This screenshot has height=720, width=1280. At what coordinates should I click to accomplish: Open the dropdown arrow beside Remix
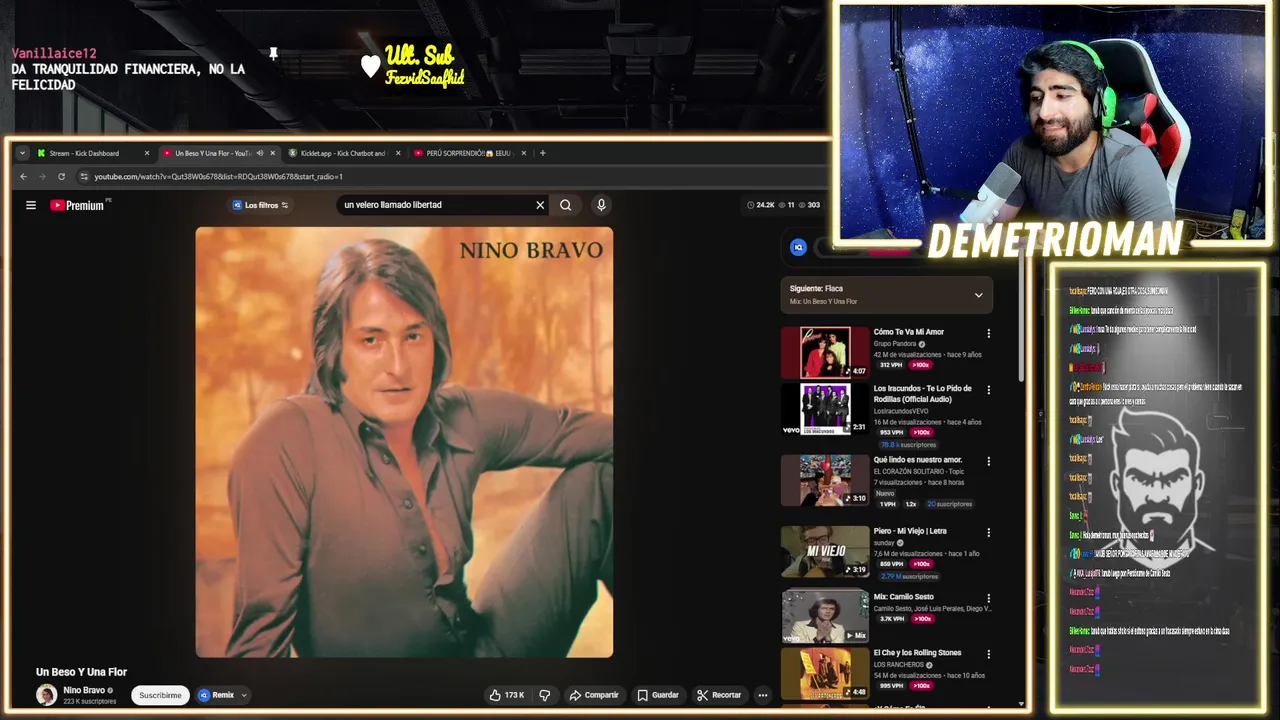[243, 695]
